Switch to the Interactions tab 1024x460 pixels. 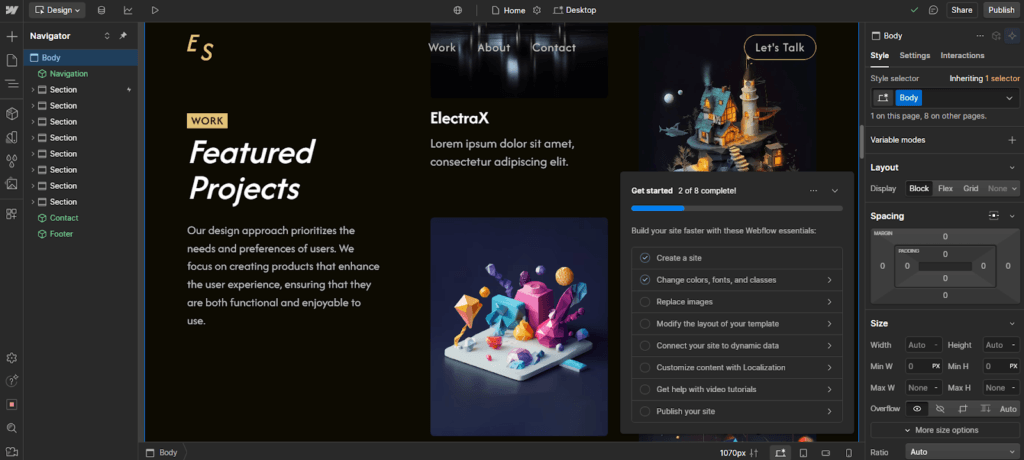tap(962, 56)
